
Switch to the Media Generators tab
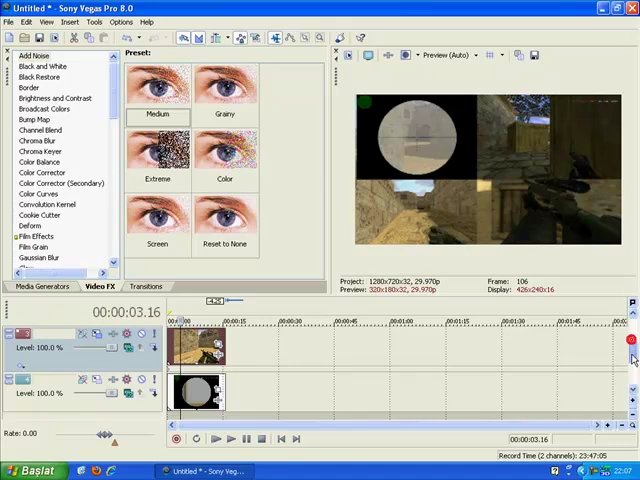pos(42,287)
